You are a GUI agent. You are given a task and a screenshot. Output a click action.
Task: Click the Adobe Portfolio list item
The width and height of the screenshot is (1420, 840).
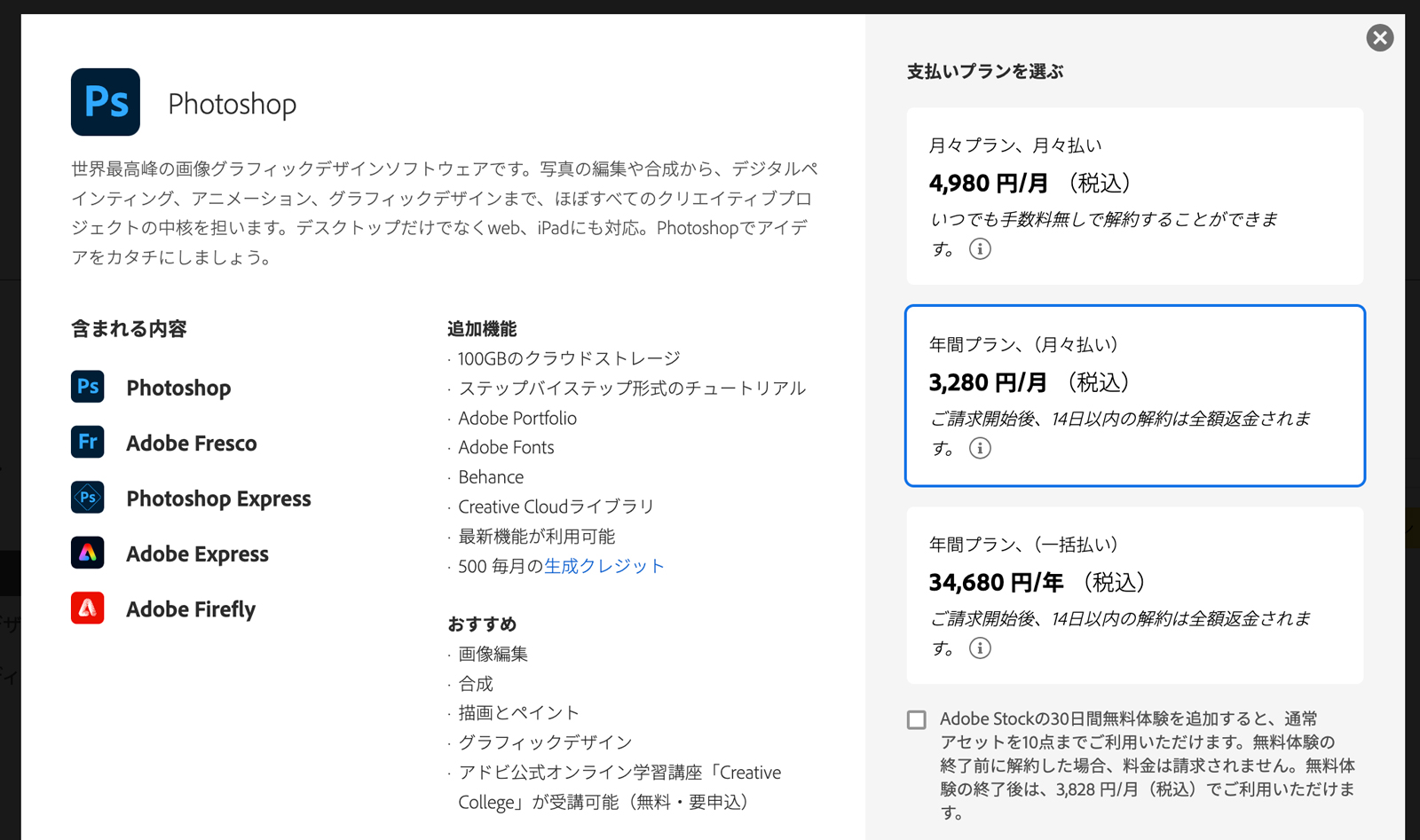(517, 418)
